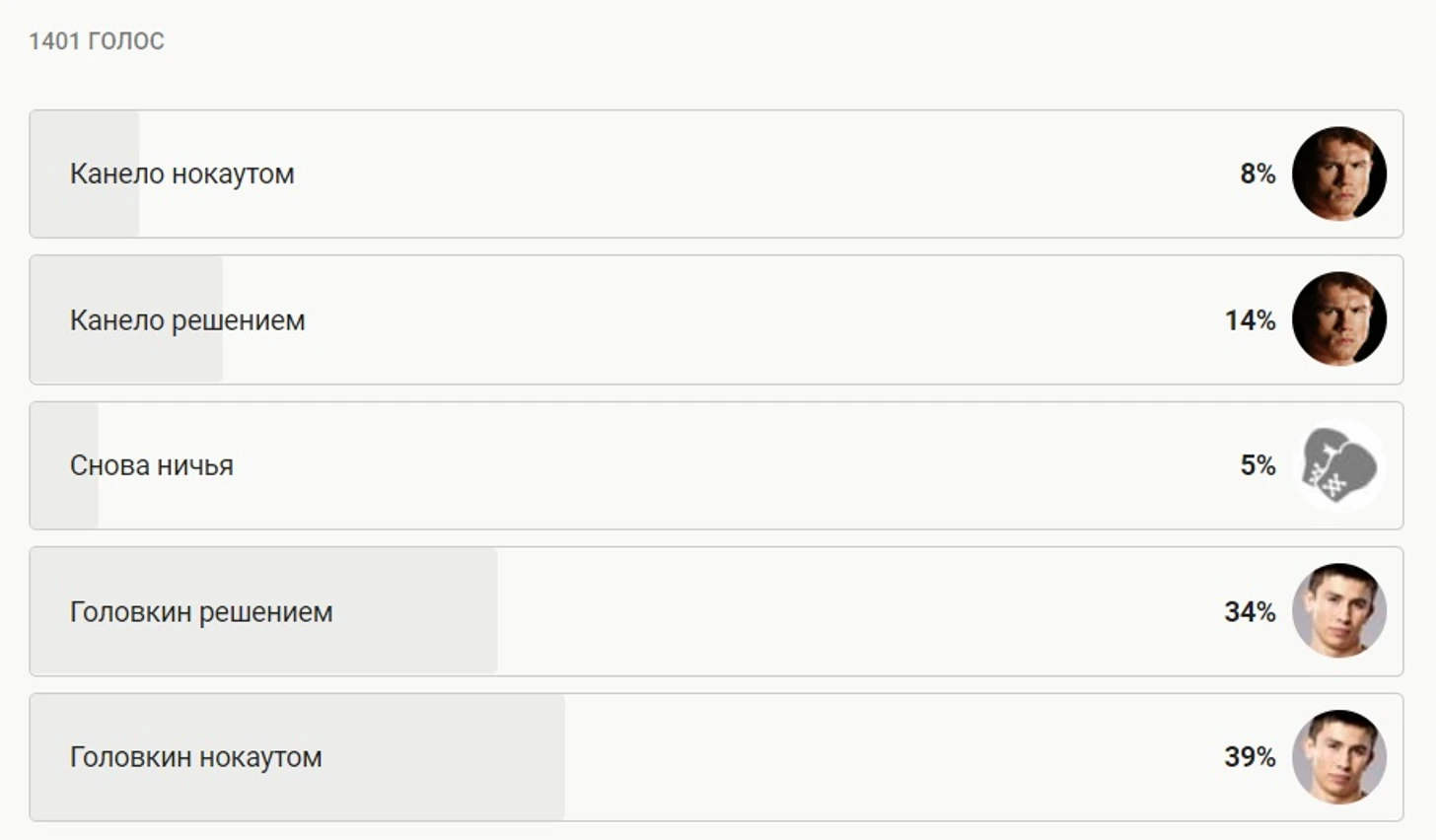Click the "1401 голос" vote count
1440x840 pixels.
97,41
